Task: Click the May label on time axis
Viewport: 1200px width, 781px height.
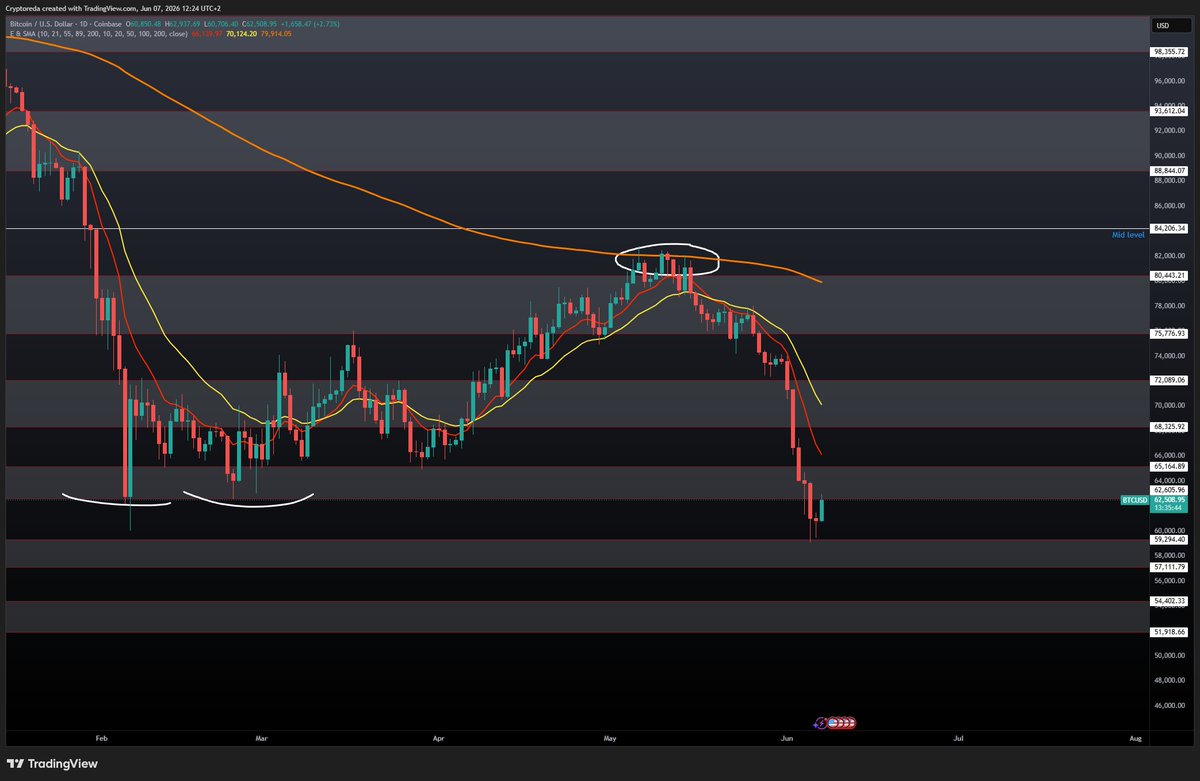Action: coord(611,739)
